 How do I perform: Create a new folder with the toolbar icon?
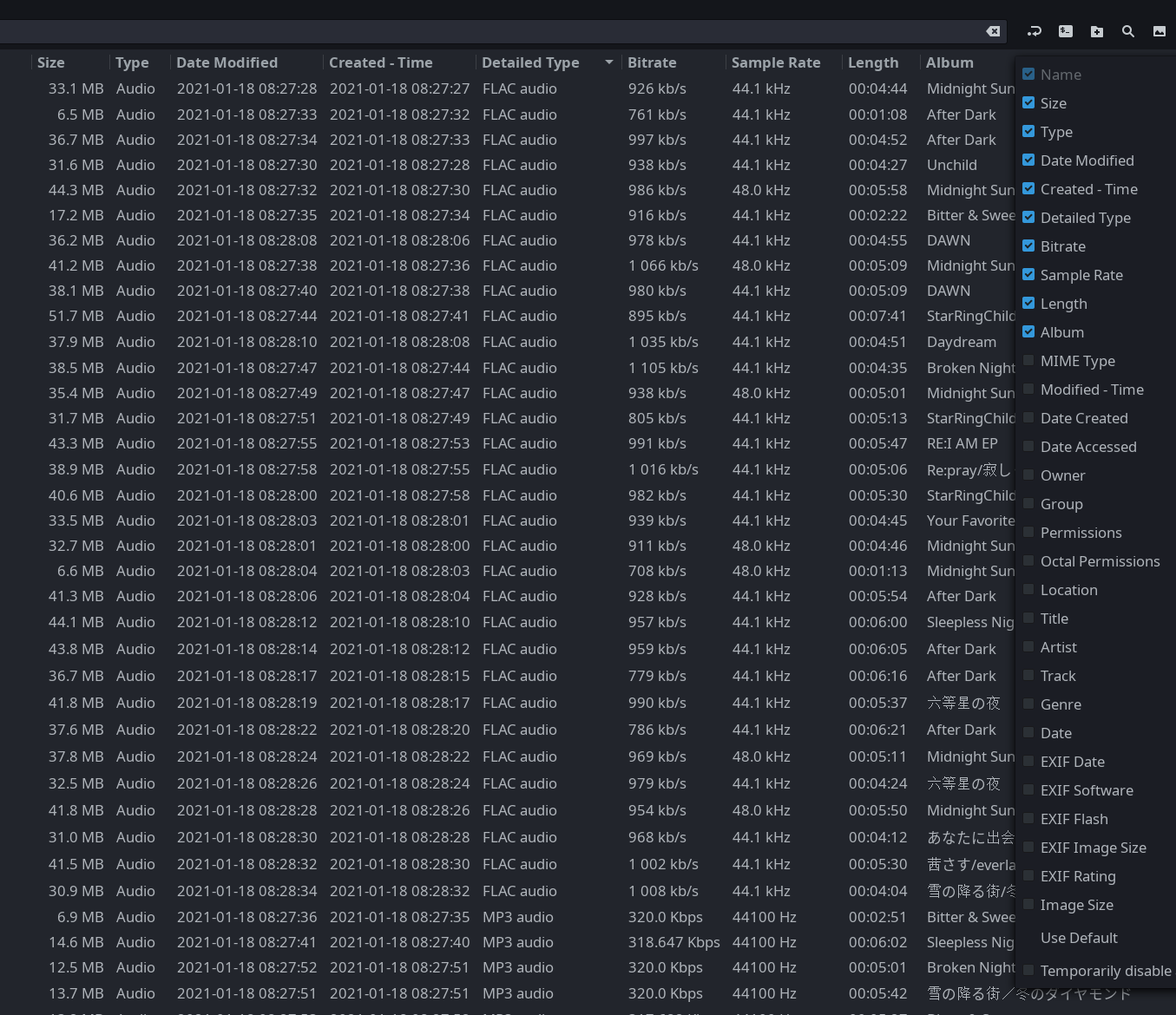(1097, 31)
